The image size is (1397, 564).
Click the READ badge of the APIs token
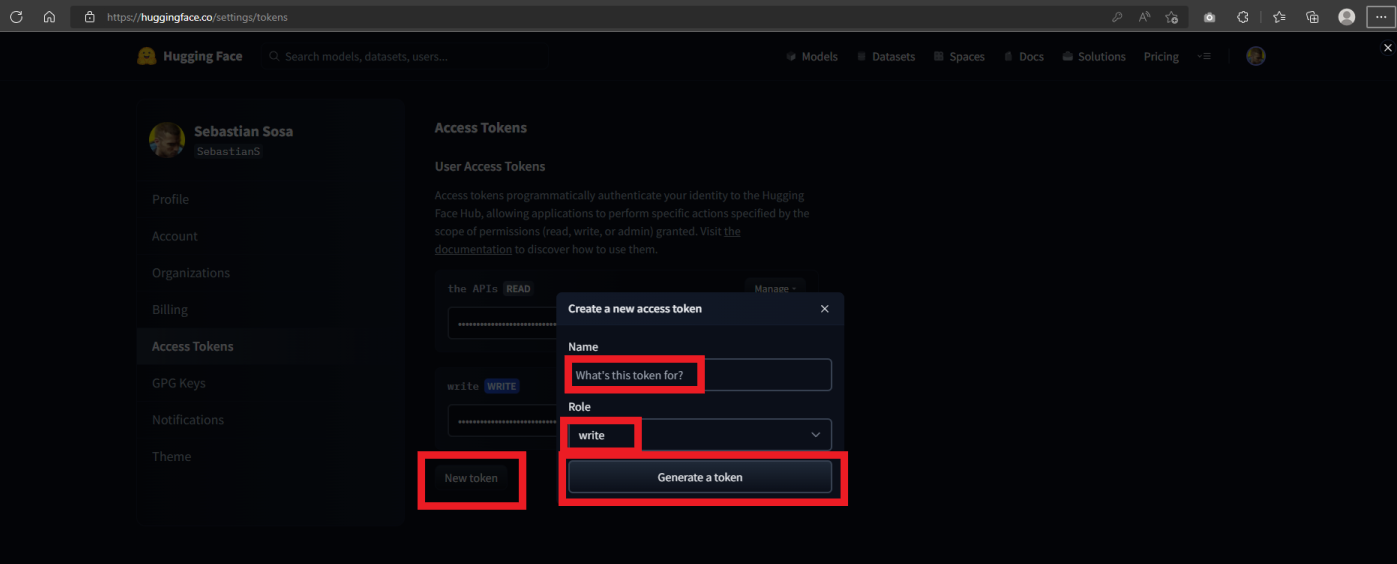pyautogui.click(x=518, y=289)
